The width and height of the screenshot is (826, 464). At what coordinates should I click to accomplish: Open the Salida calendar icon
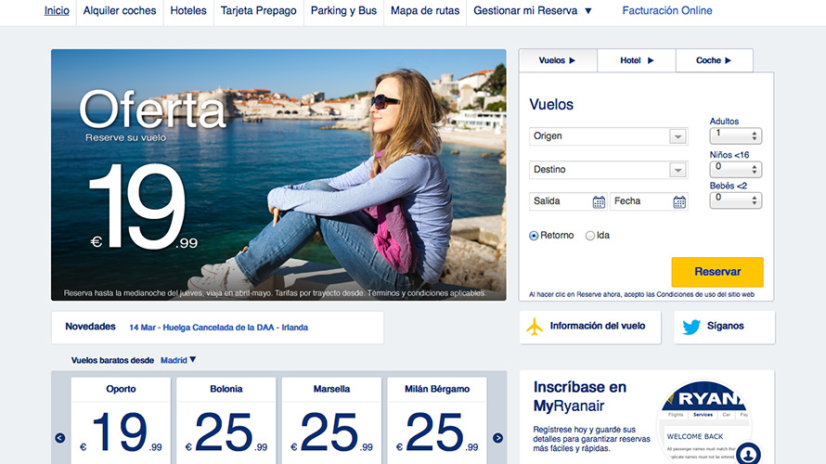pyautogui.click(x=598, y=202)
